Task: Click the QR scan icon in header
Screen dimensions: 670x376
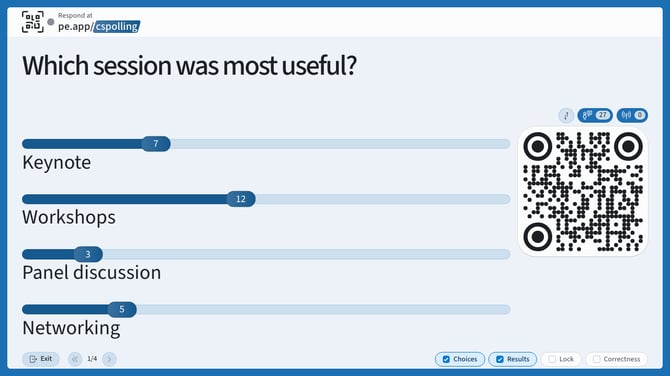Action: [33, 22]
